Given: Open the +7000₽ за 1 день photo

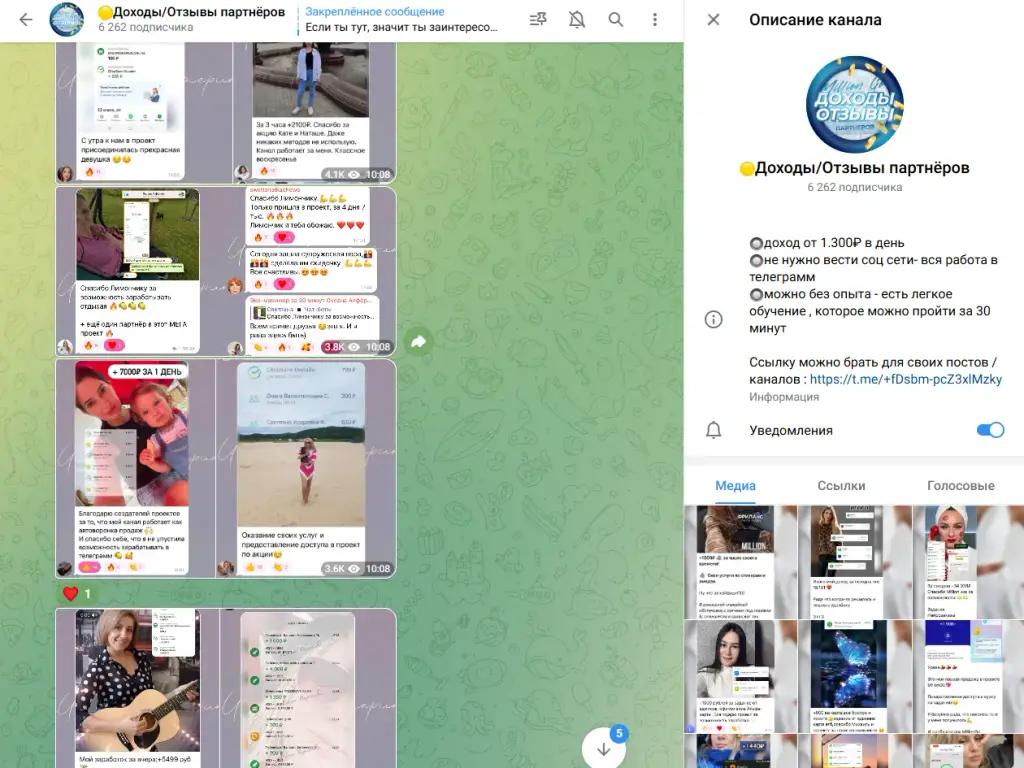Looking at the screenshot, I should point(136,468).
